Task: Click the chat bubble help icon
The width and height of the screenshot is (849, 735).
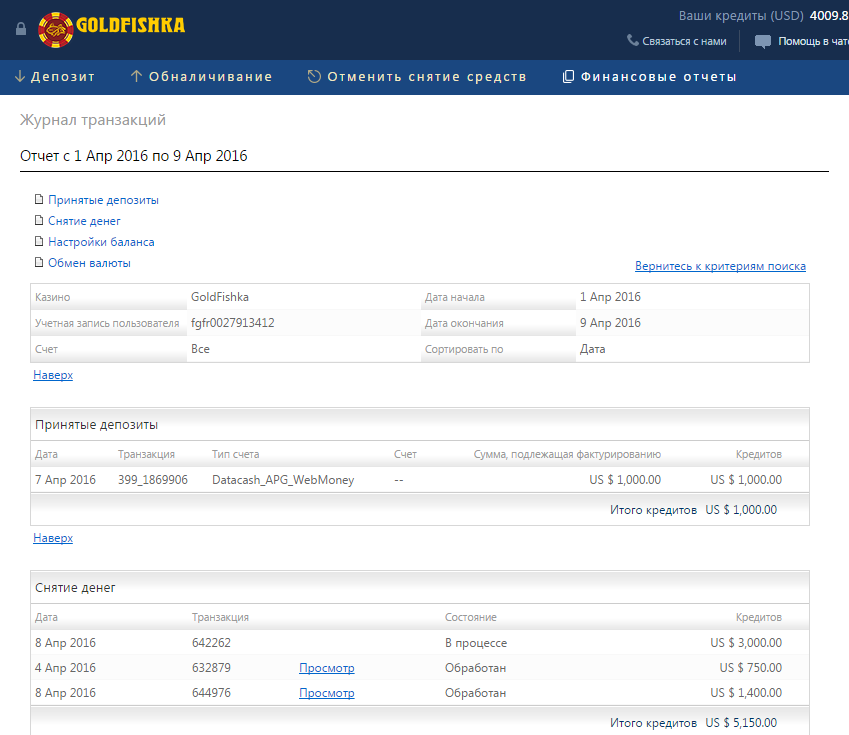Action: click(x=763, y=42)
